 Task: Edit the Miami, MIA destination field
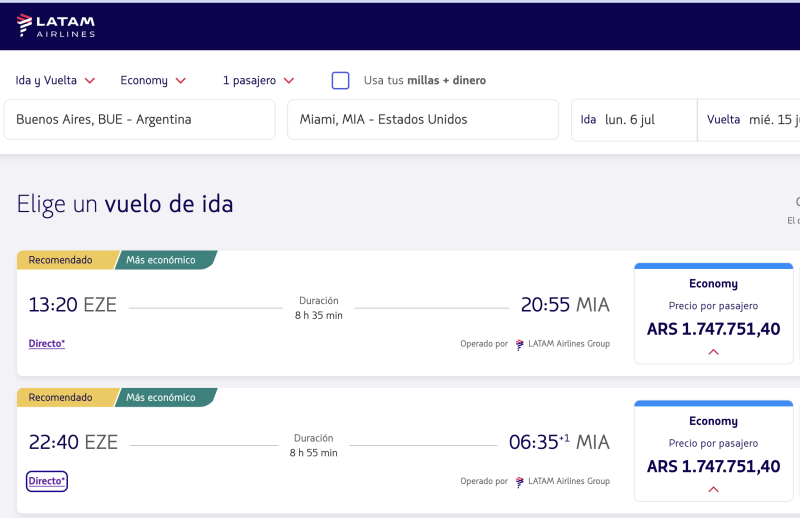coord(422,119)
